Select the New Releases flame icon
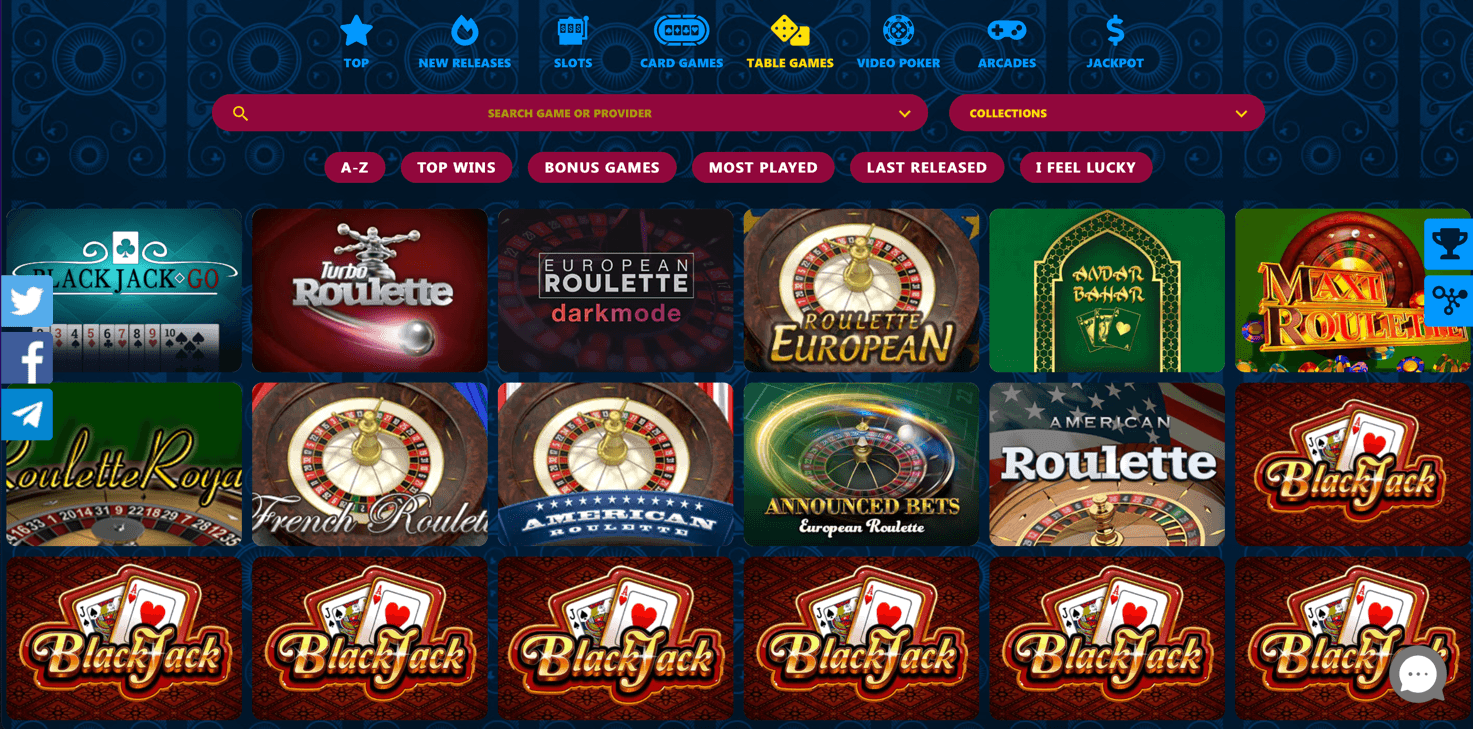 click(x=464, y=30)
